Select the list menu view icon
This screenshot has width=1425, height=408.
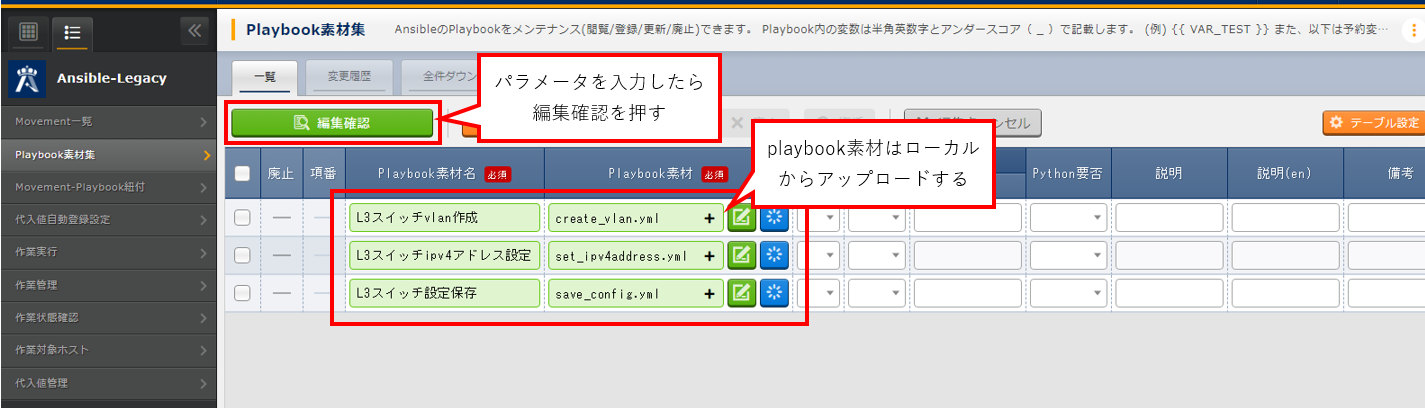click(72, 32)
